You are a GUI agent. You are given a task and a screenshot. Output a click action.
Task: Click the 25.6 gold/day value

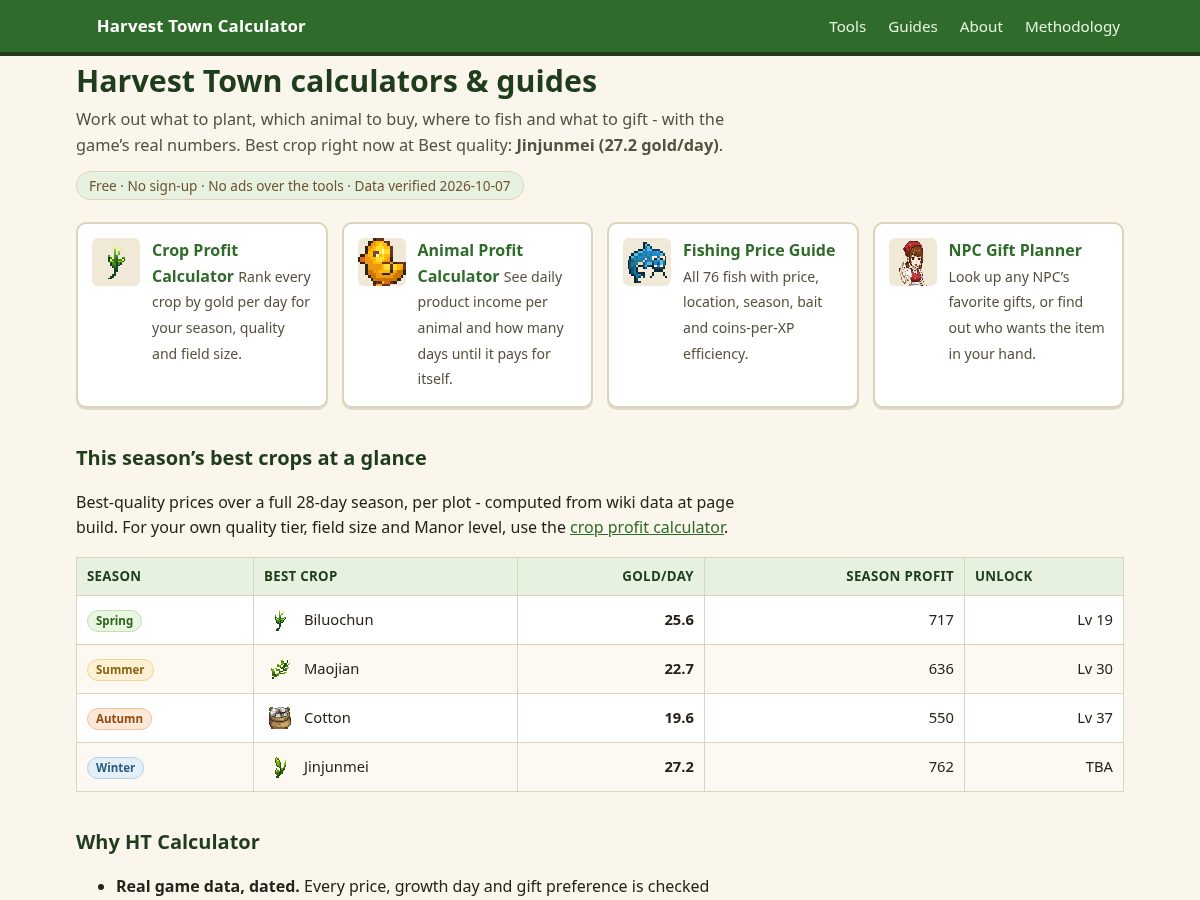[x=679, y=620]
